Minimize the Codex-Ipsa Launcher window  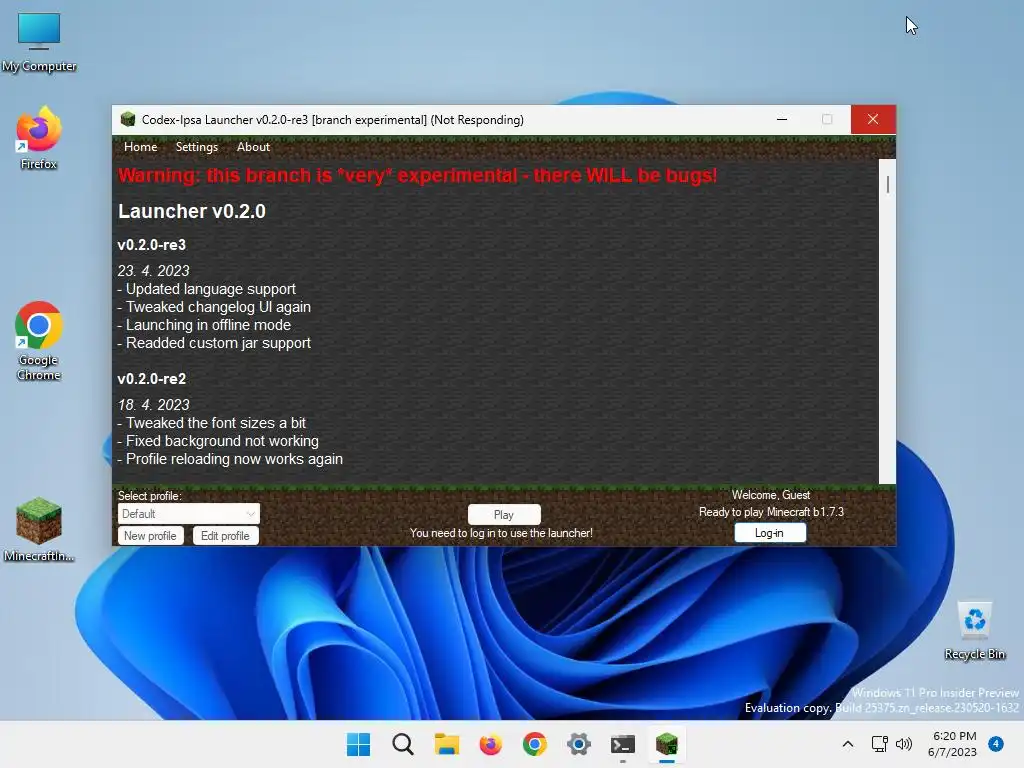(782, 120)
